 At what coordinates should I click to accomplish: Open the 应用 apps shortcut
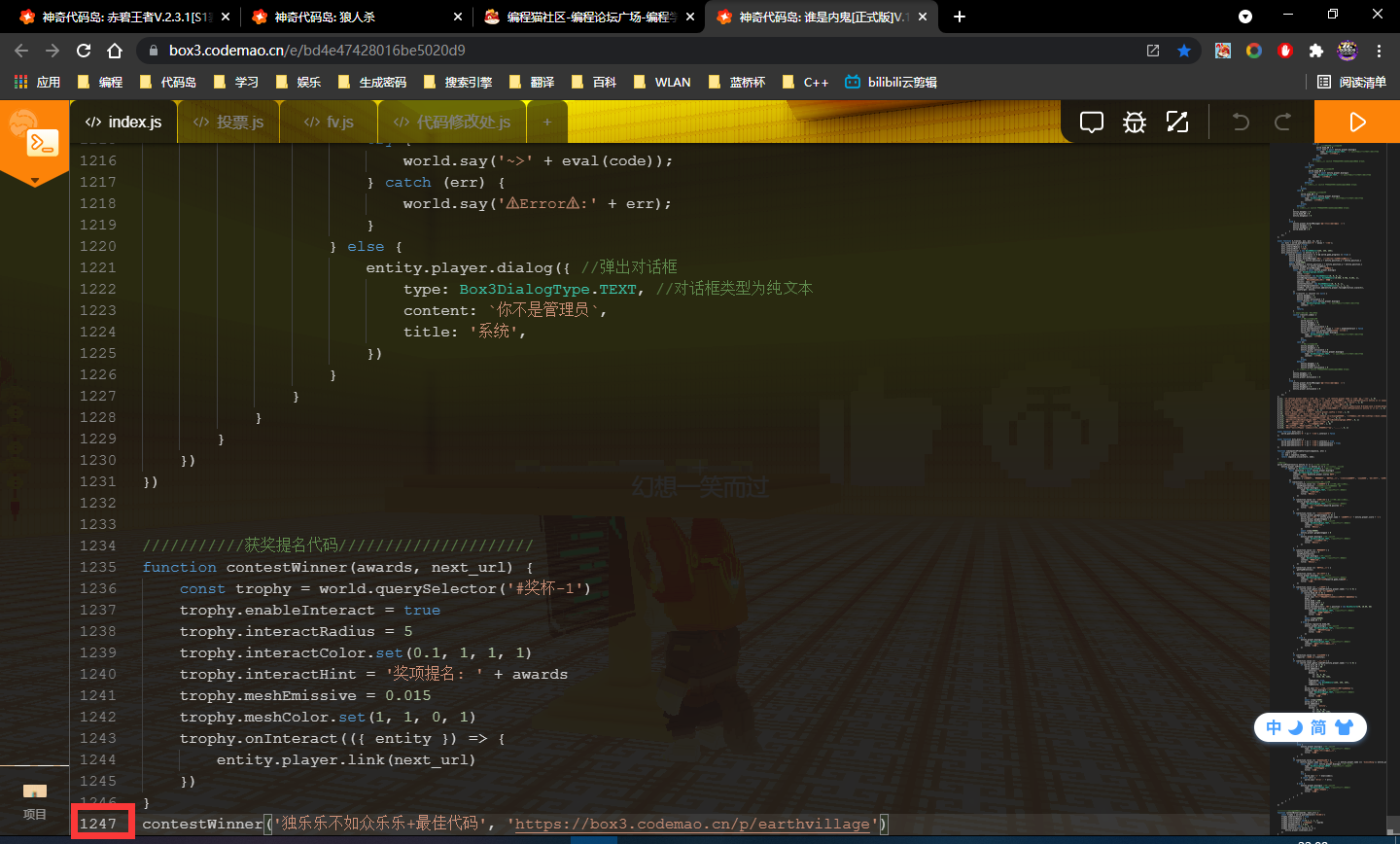click(37, 83)
